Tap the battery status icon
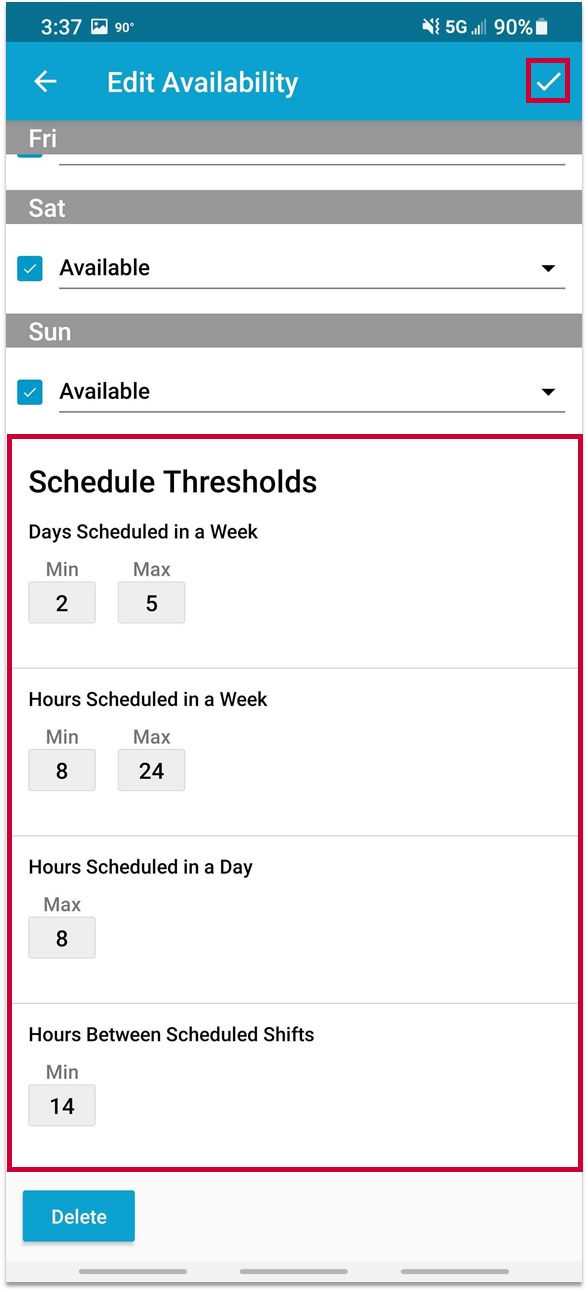This screenshot has height=1292, width=588. [542, 27]
